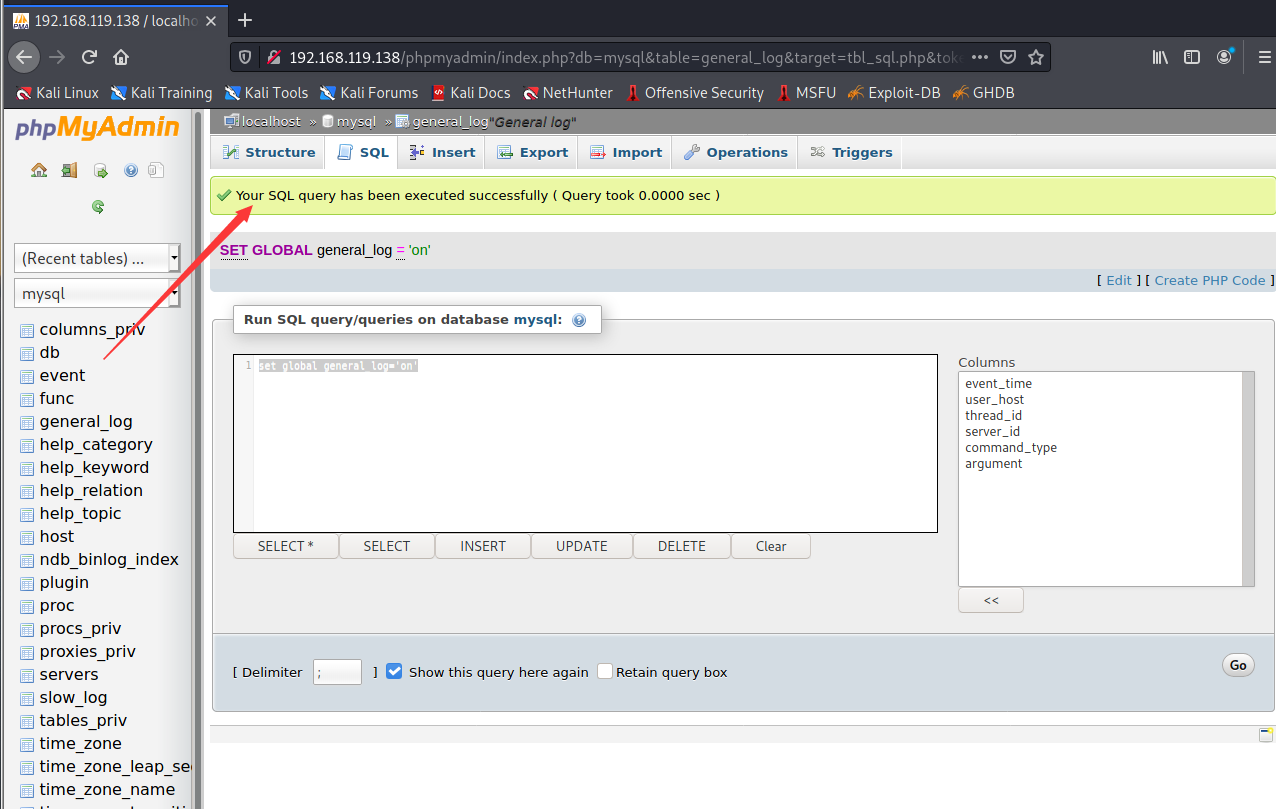Click the Clear button
This screenshot has width=1276, height=809.
tap(771, 546)
